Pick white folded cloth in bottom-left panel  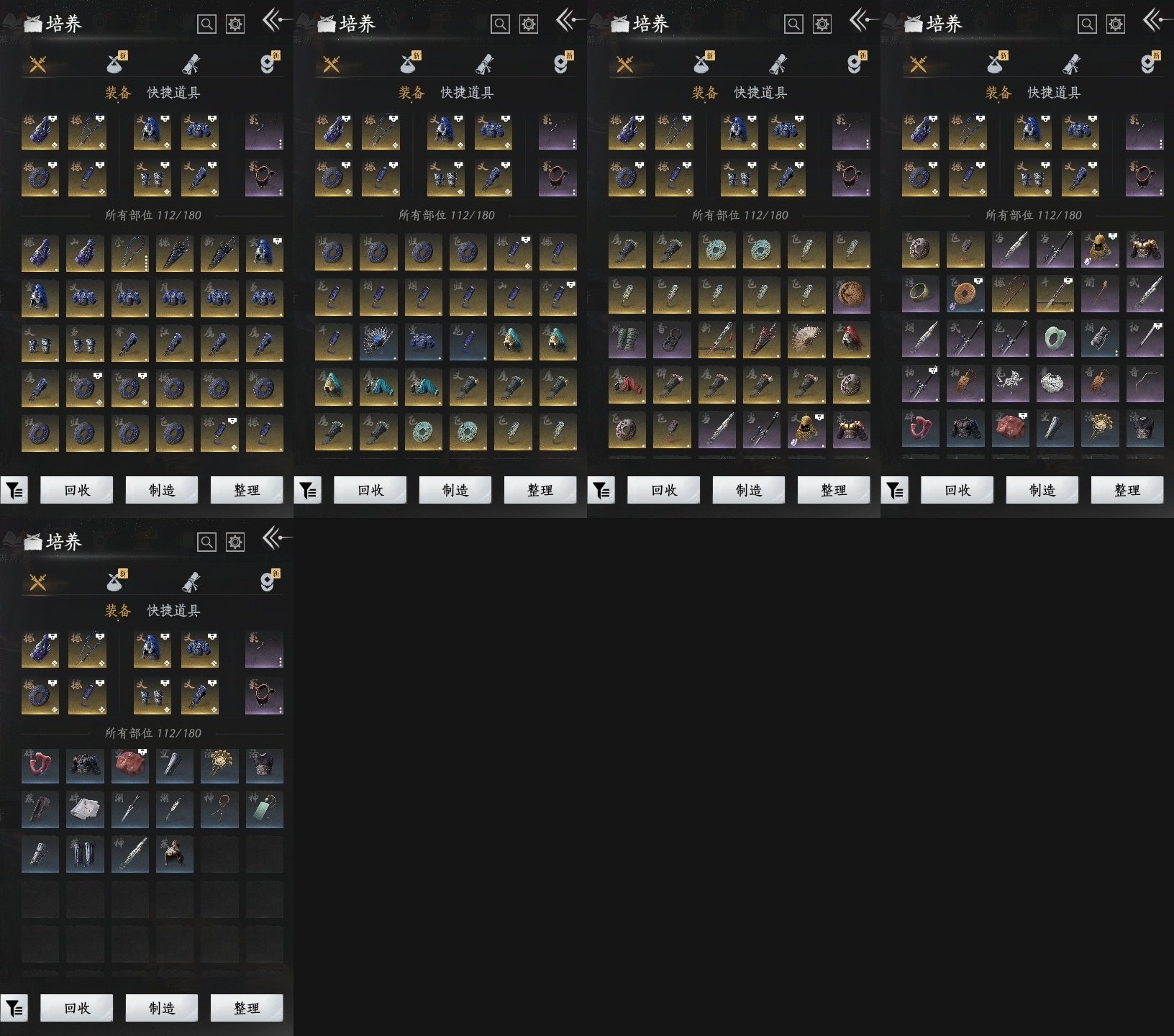click(85, 810)
